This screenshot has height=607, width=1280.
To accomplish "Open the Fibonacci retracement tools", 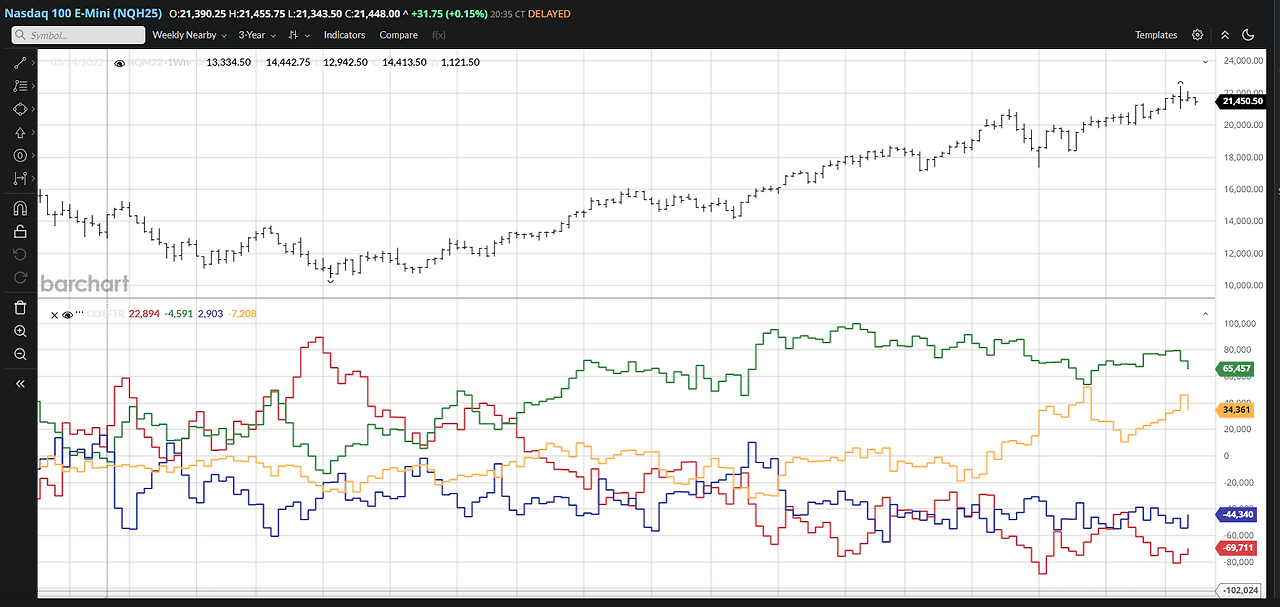I will 19,86.
